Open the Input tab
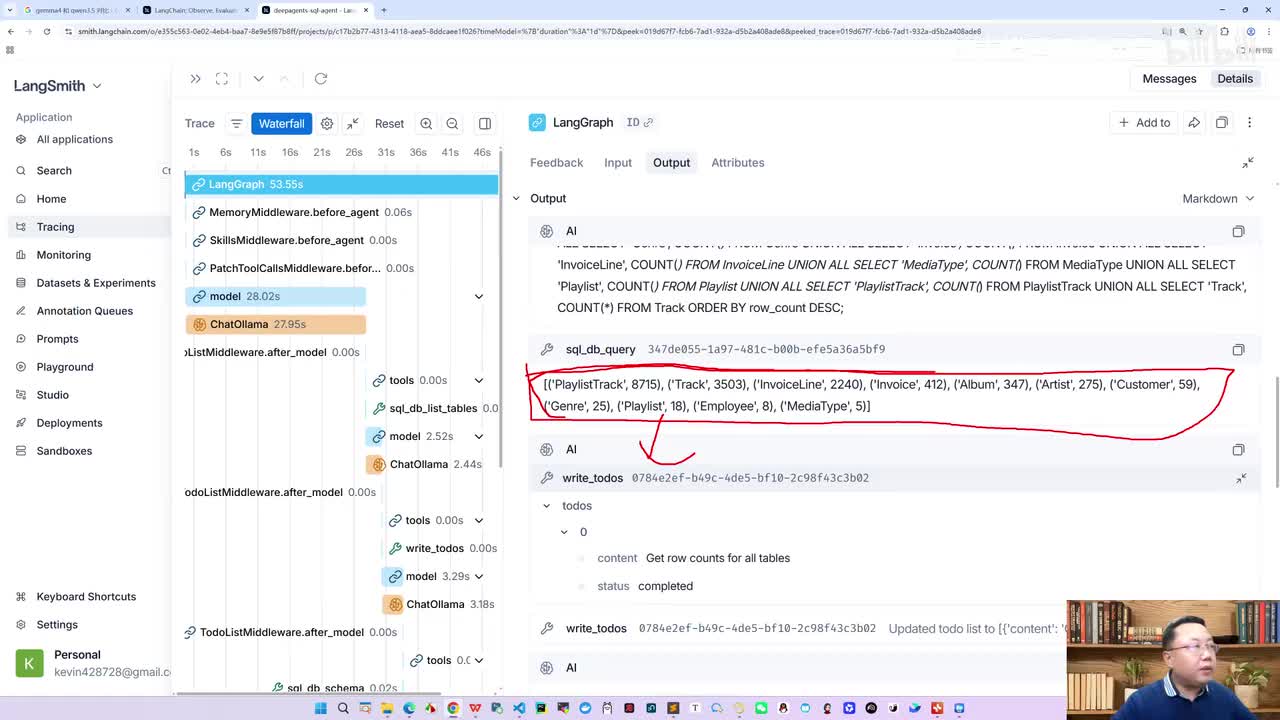The width and height of the screenshot is (1280, 720). click(618, 163)
